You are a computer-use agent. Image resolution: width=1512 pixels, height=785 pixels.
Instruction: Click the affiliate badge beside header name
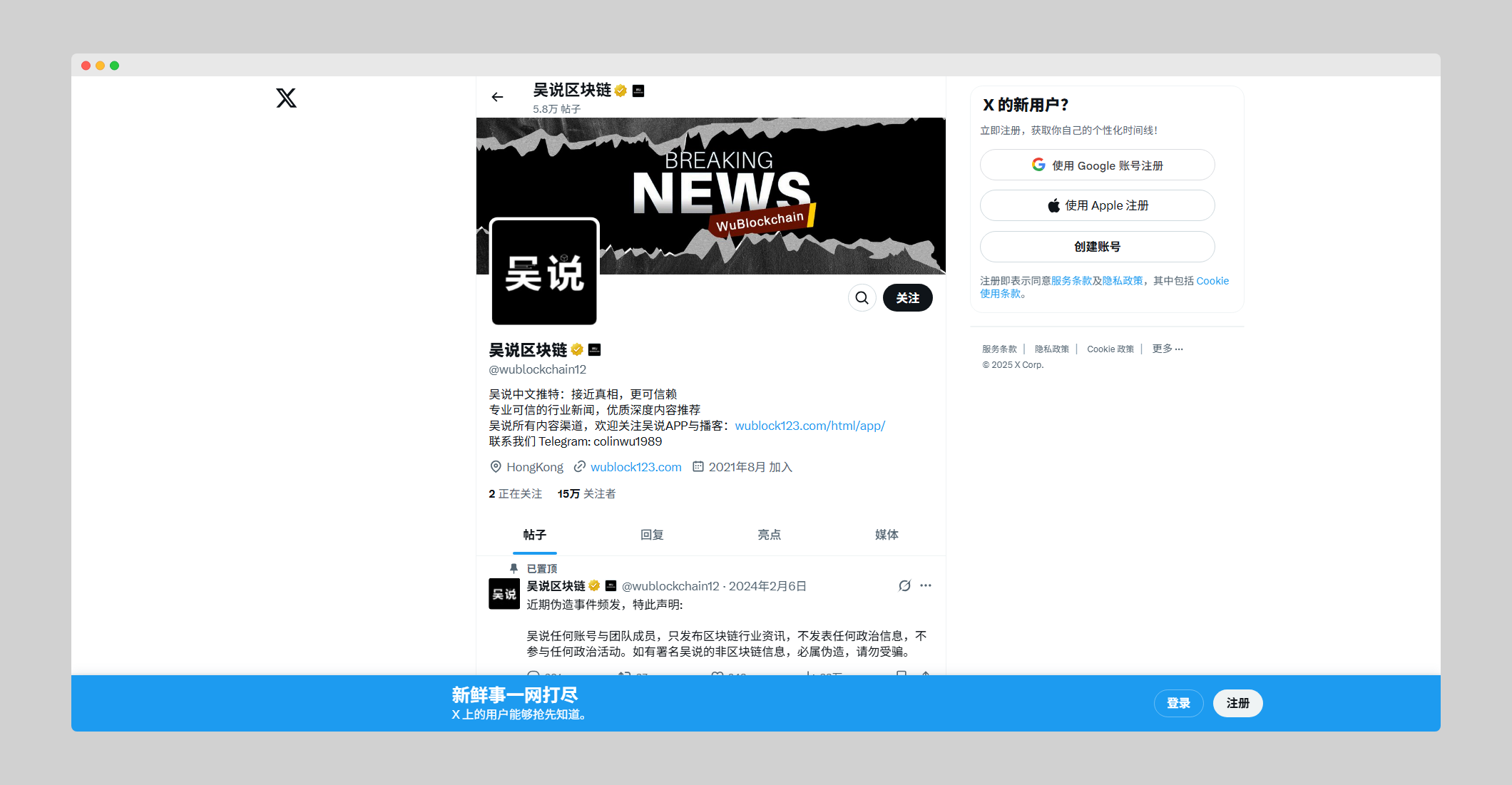(638, 91)
